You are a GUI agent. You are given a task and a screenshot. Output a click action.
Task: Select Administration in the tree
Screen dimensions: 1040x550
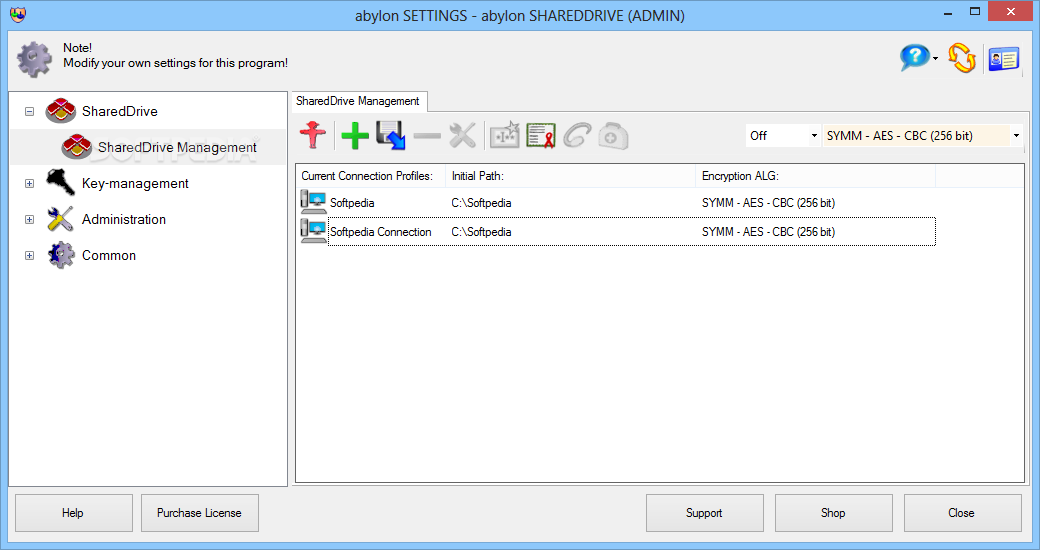124,219
